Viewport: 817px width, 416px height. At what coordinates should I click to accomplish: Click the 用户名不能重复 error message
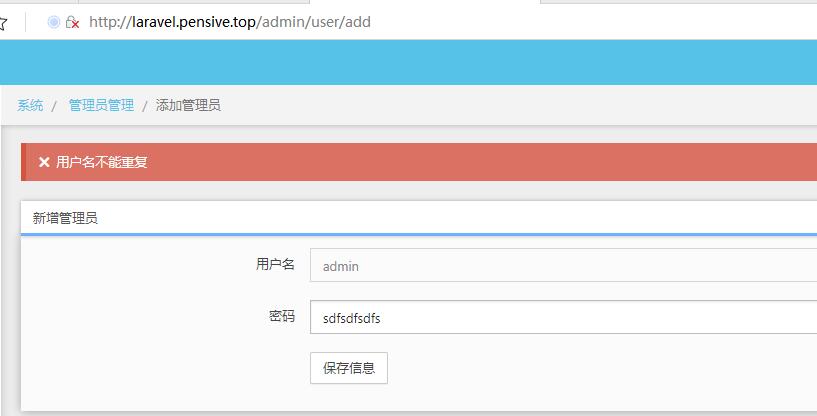coord(102,162)
